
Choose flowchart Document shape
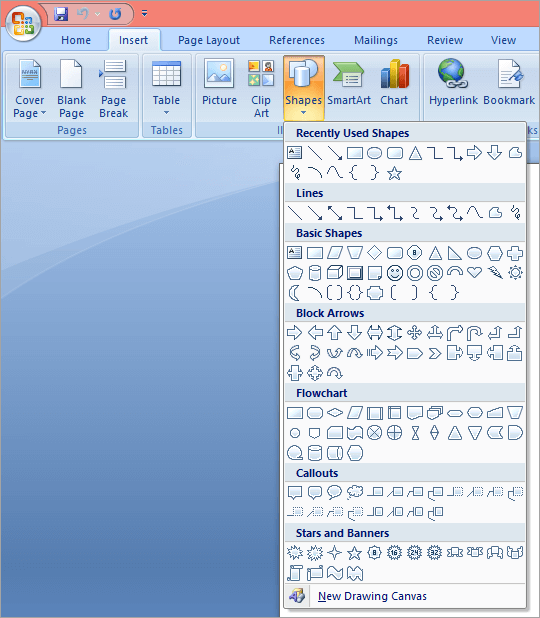[415, 413]
